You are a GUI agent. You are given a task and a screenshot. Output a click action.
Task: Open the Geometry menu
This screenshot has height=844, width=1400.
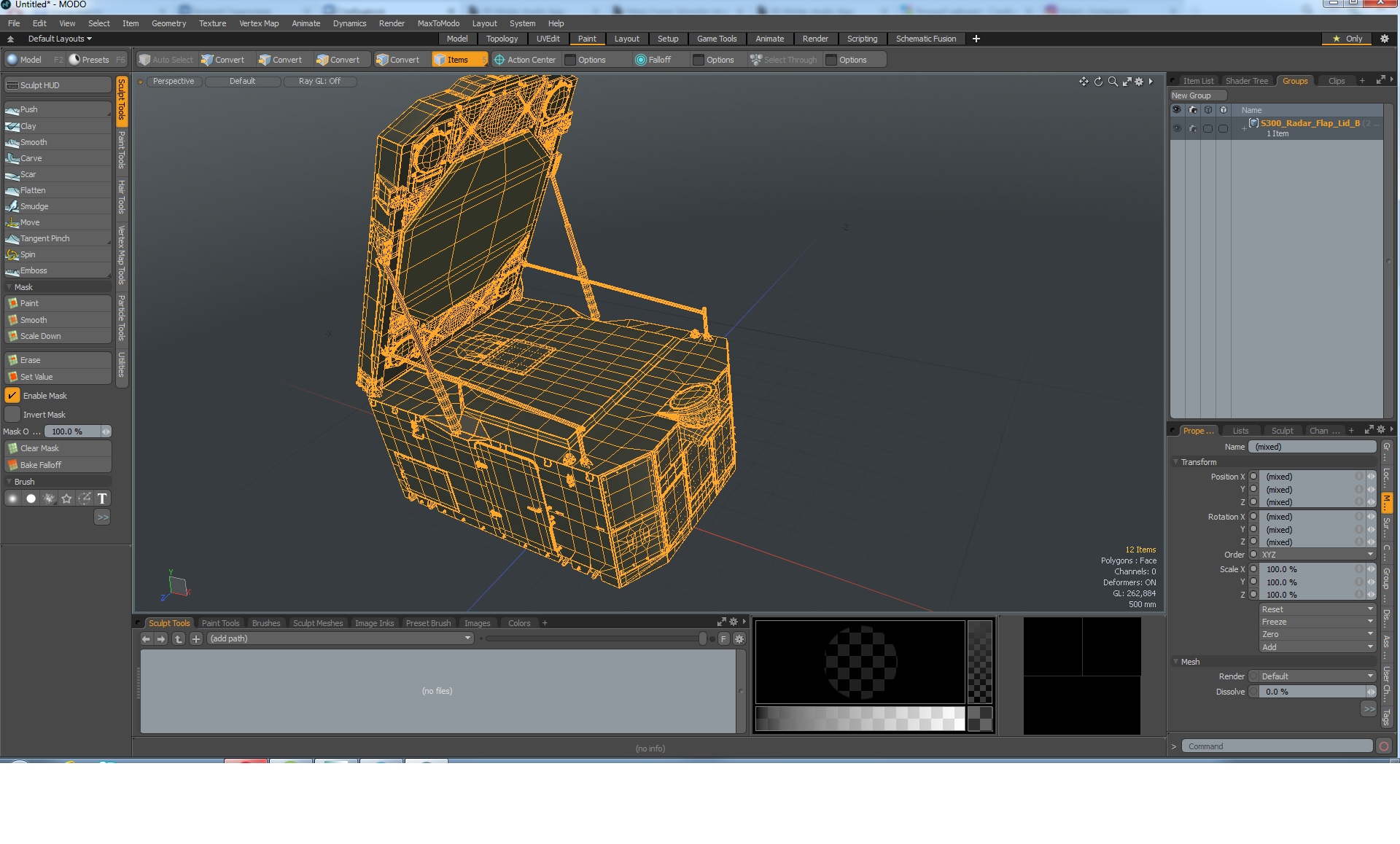pyautogui.click(x=168, y=23)
